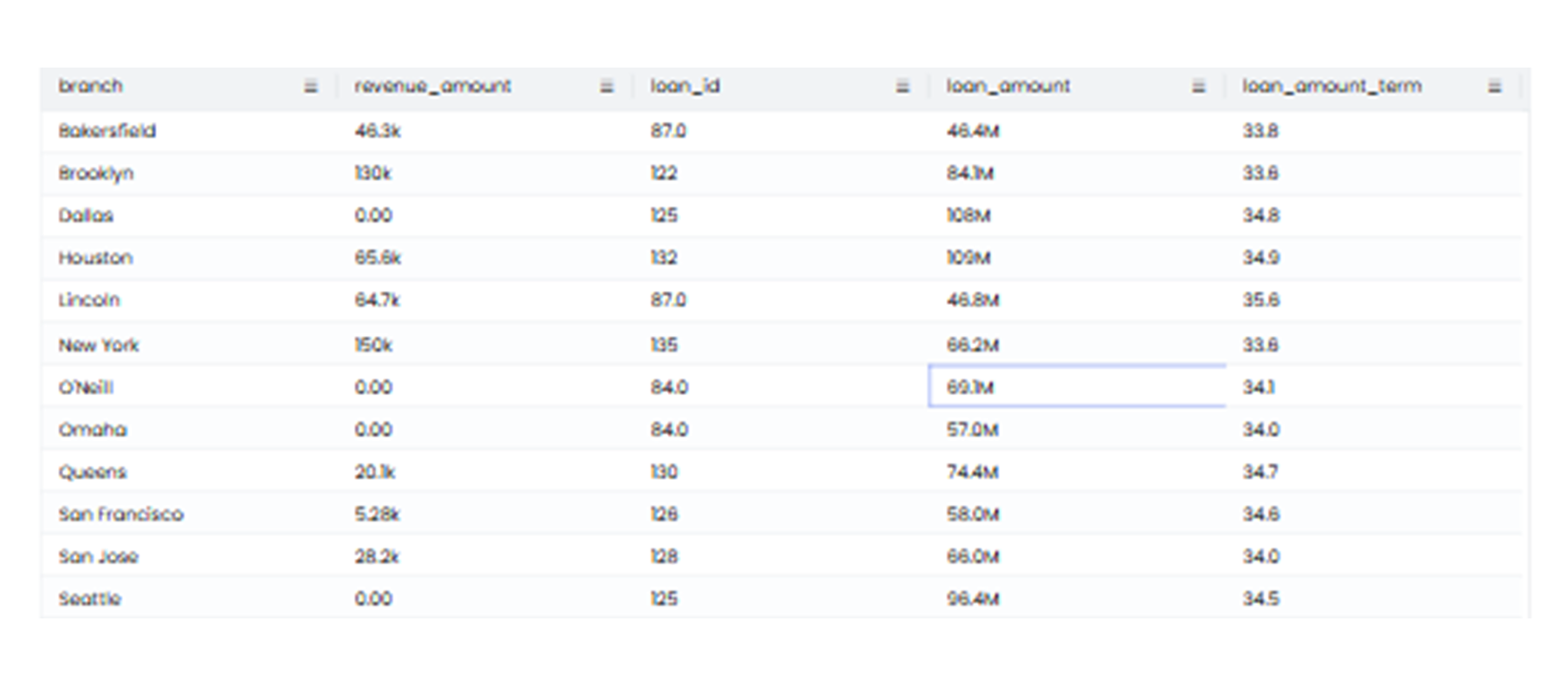The width and height of the screenshot is (1568, 686).
Task: Sort by the branch column header
Action: 91,87
